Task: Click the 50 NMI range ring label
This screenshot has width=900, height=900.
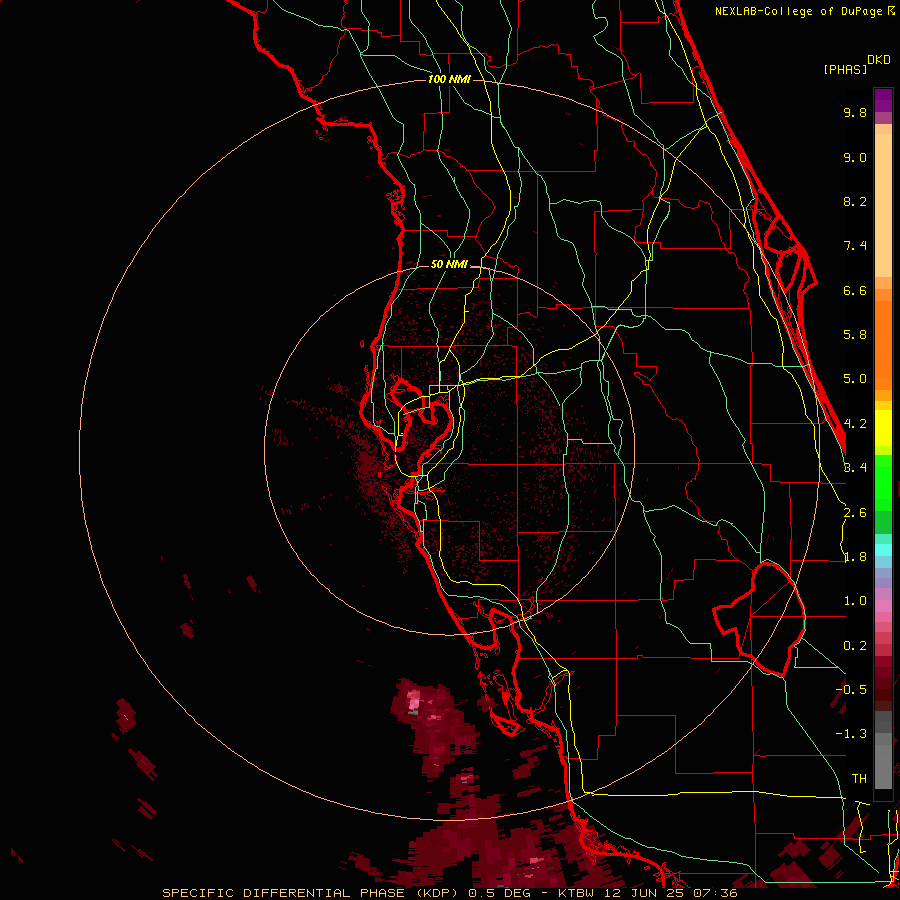Action: (x=449, y=264)
